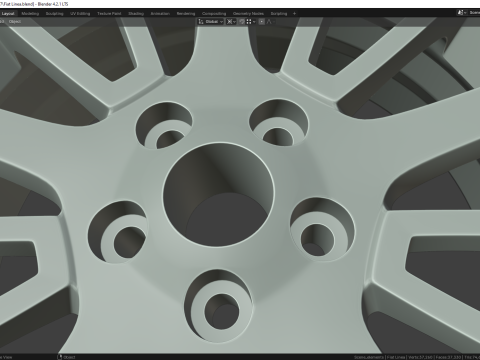Switch to the Compositing workspace tab
The height and width of the screenshot is (360, 480).
[x=214, y=14]
